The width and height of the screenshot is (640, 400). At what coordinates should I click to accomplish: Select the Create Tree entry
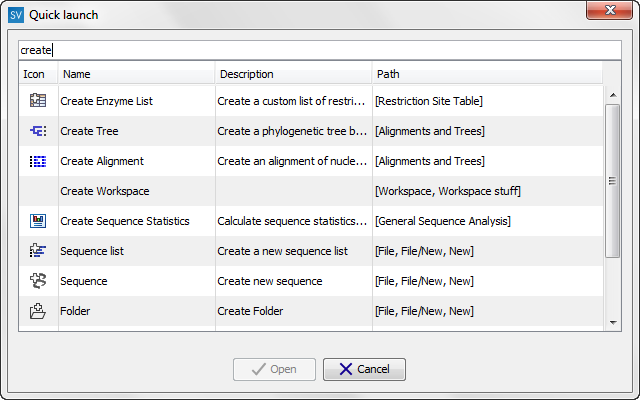pyautogui.click(x=89, y=131)
